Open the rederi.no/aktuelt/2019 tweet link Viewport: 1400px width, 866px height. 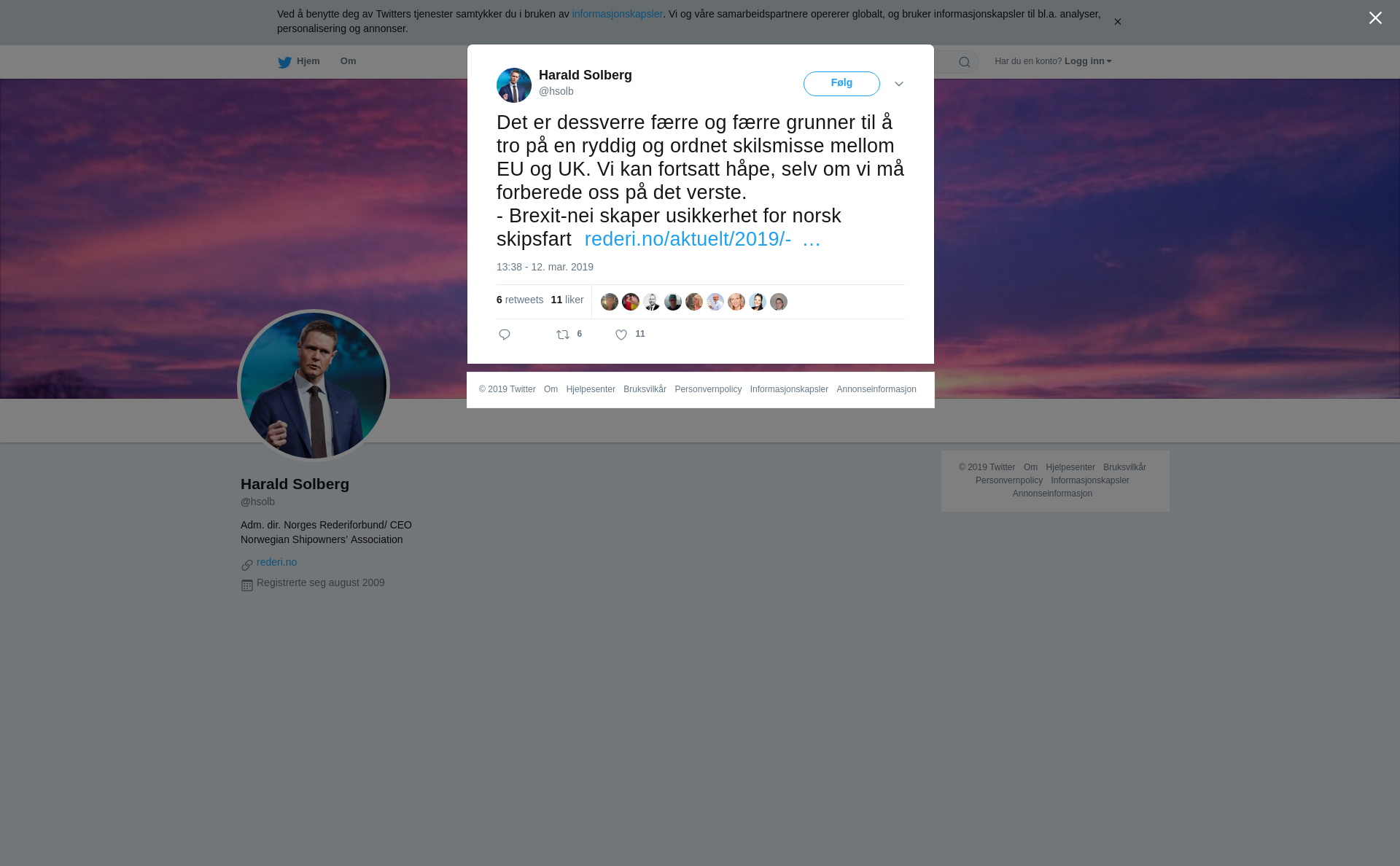click(702, 239)
